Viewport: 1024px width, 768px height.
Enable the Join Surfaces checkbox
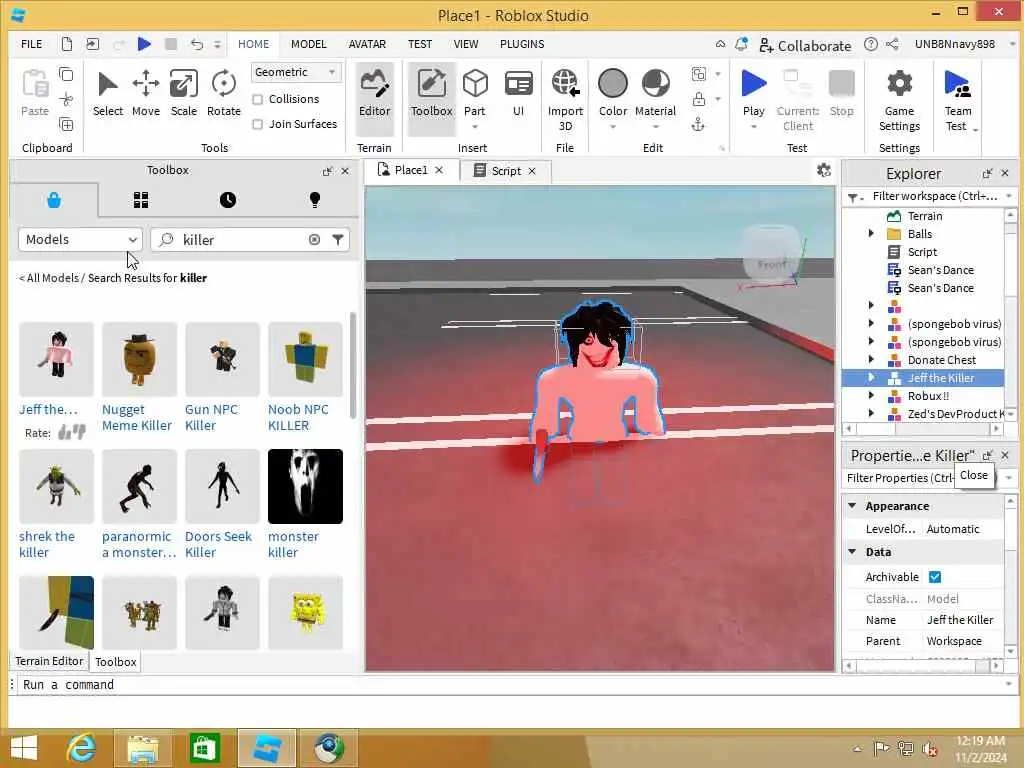(x=258, y=124)
